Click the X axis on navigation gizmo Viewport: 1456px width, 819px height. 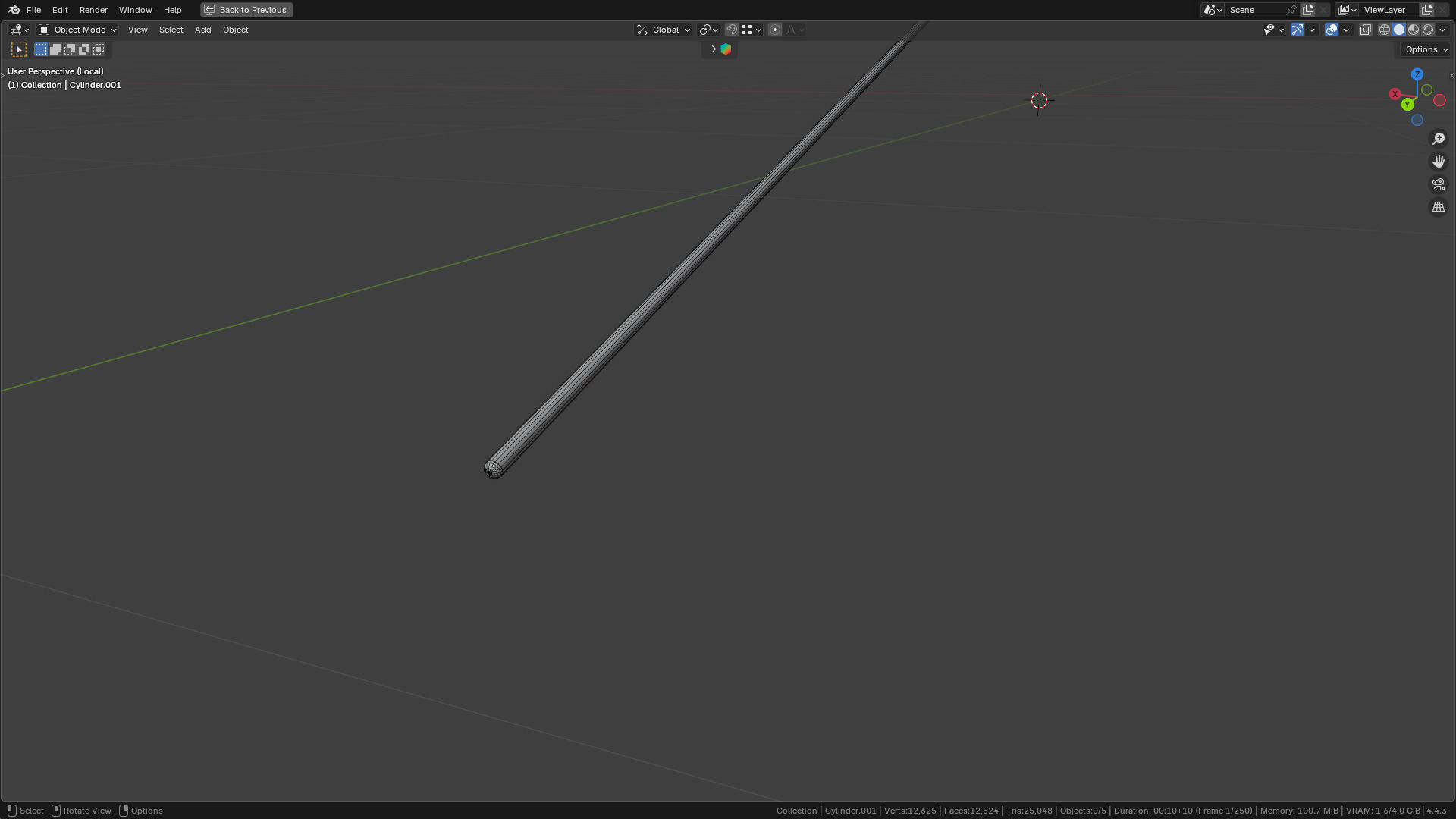(x=1395, y=94)
